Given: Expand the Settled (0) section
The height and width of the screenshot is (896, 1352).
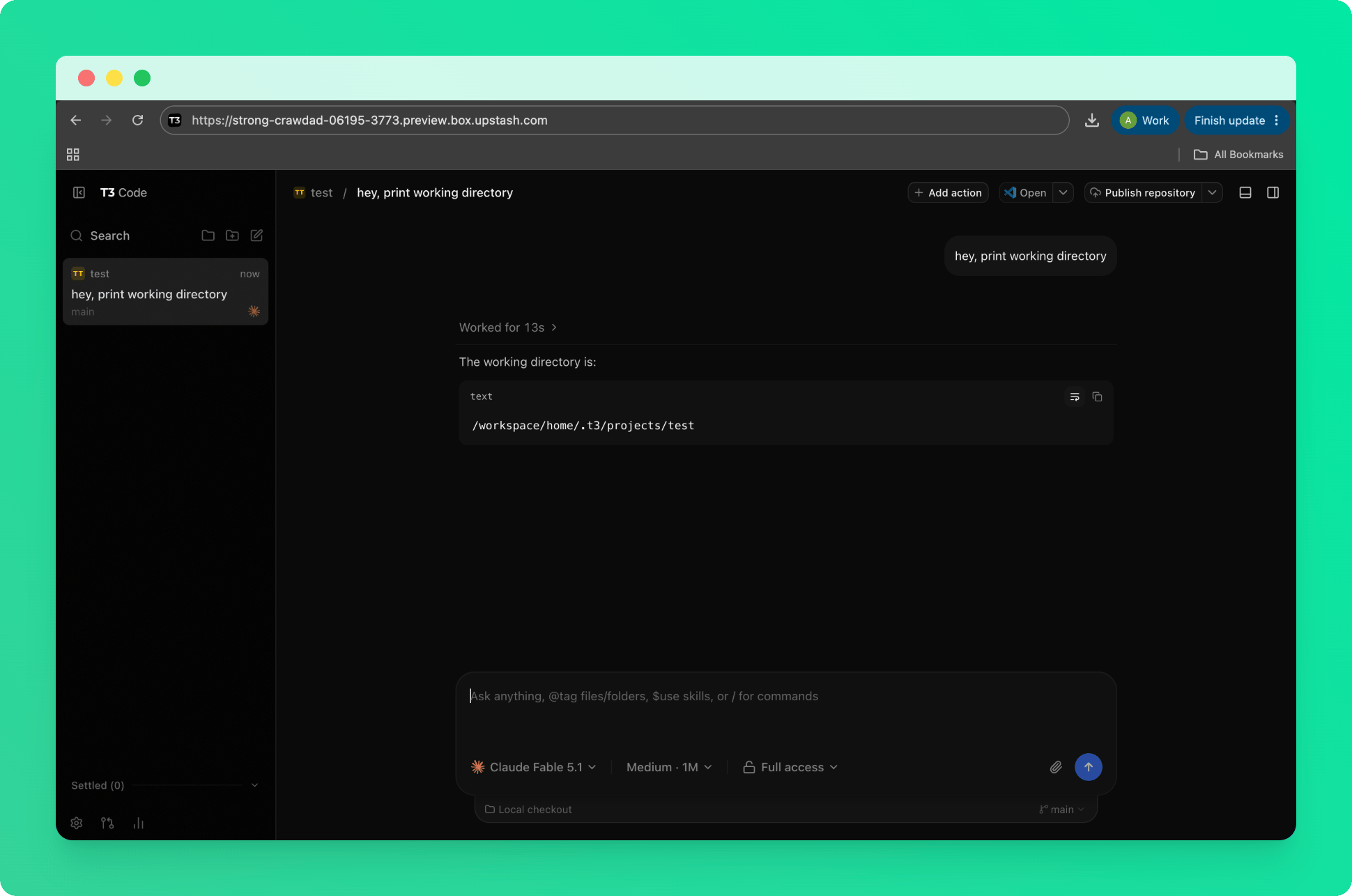Looking at the screenshot, I should click(x=165, y=785).
